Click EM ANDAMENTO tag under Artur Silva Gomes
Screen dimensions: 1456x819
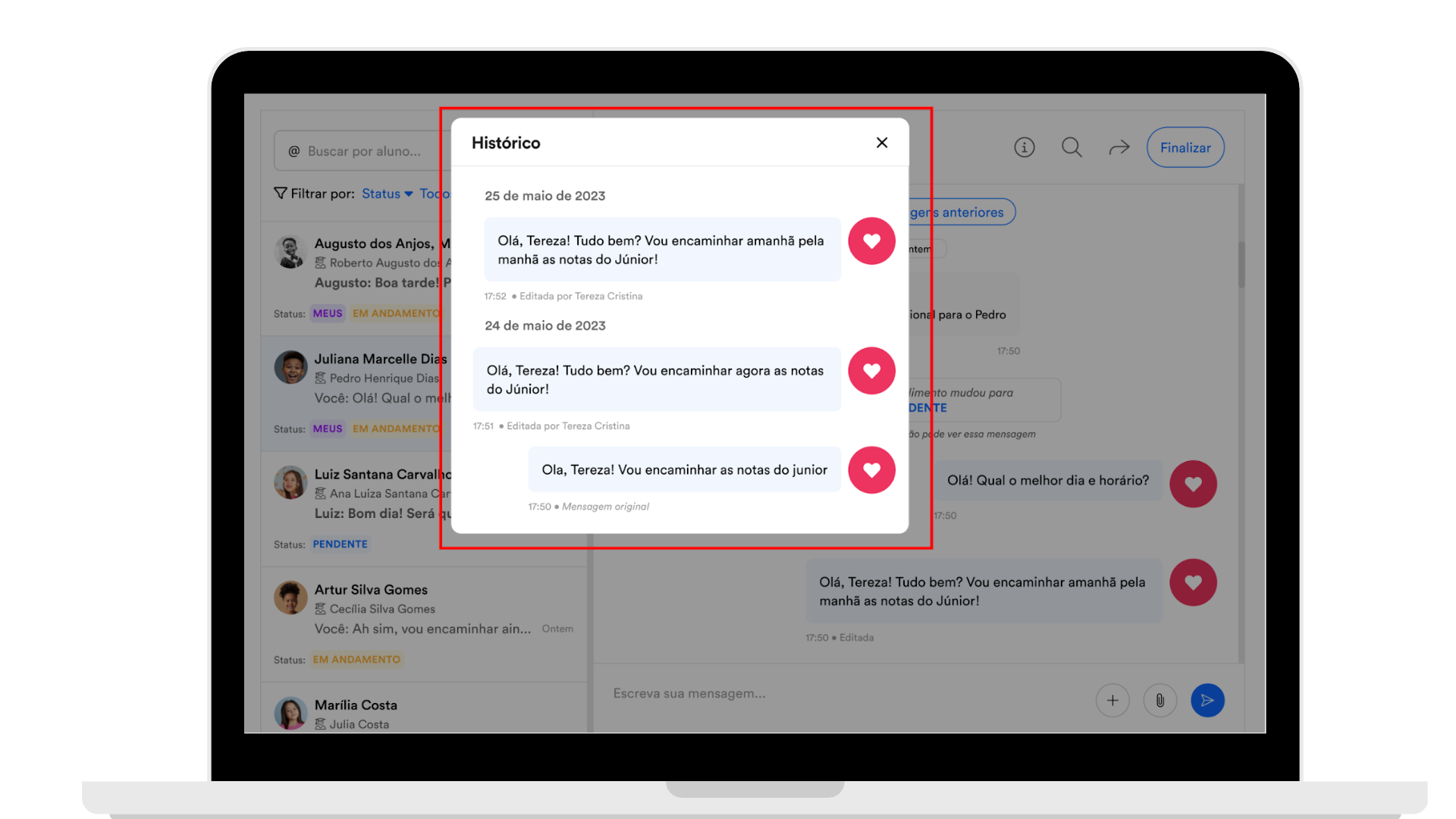click(356, 659)
